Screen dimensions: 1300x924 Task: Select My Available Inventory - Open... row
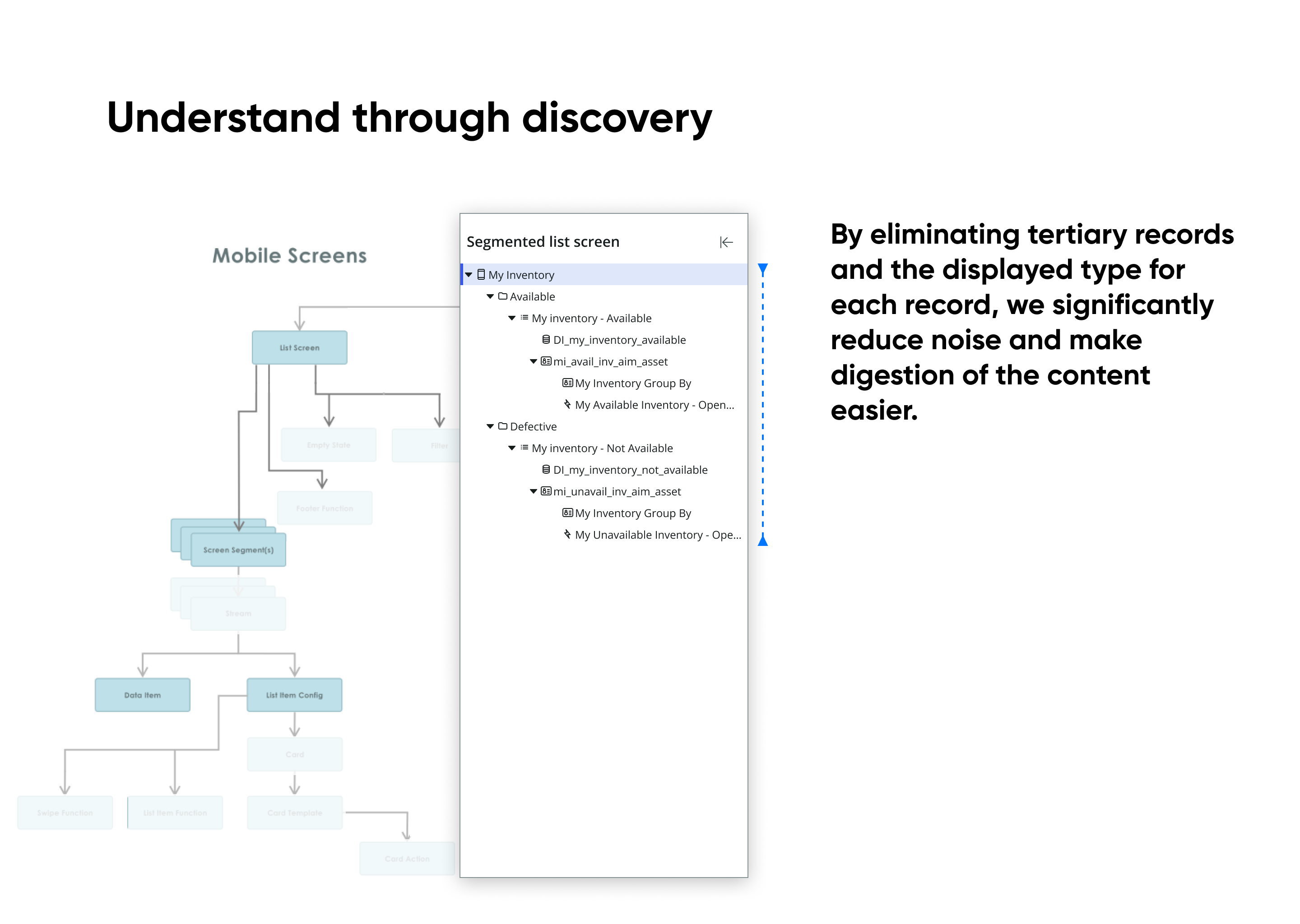point(655,405)
